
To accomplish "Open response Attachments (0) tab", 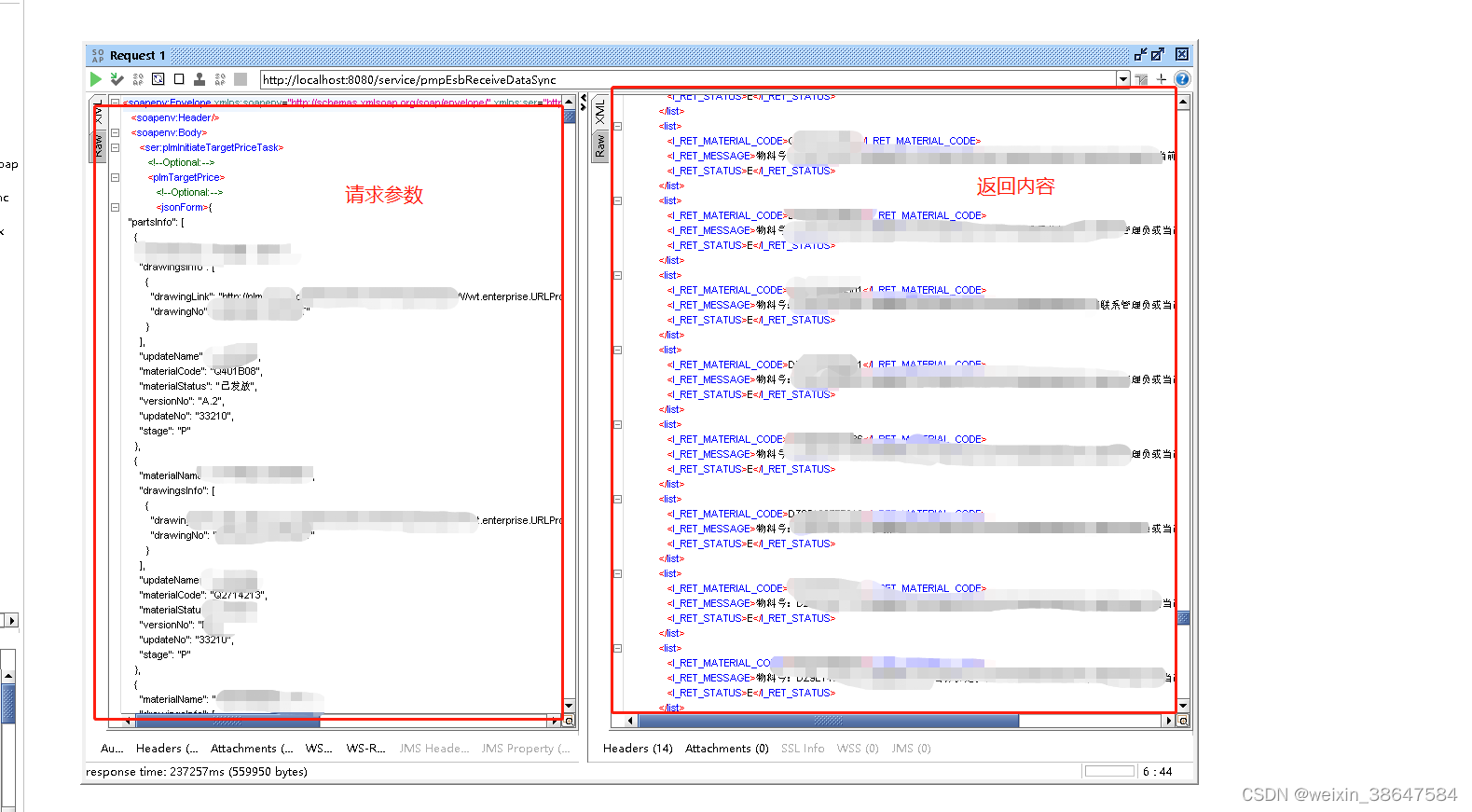I will click(727, 748).
